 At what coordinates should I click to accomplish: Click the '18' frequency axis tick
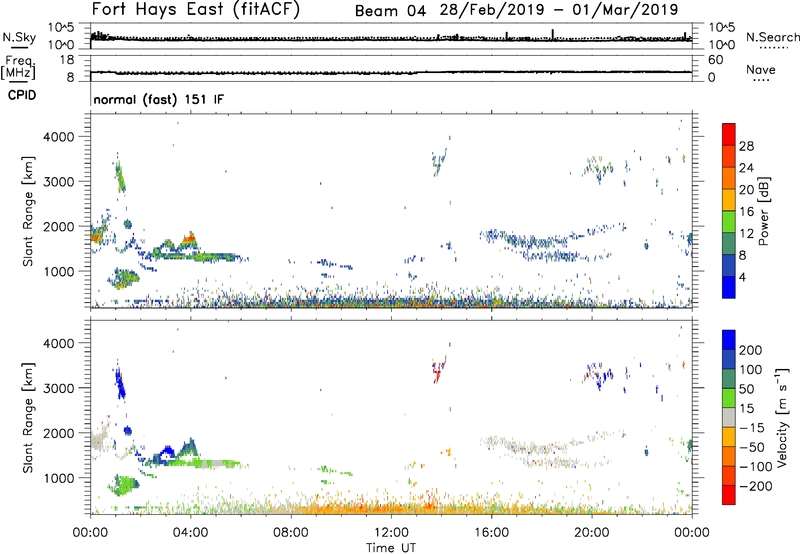click(67, 60)
